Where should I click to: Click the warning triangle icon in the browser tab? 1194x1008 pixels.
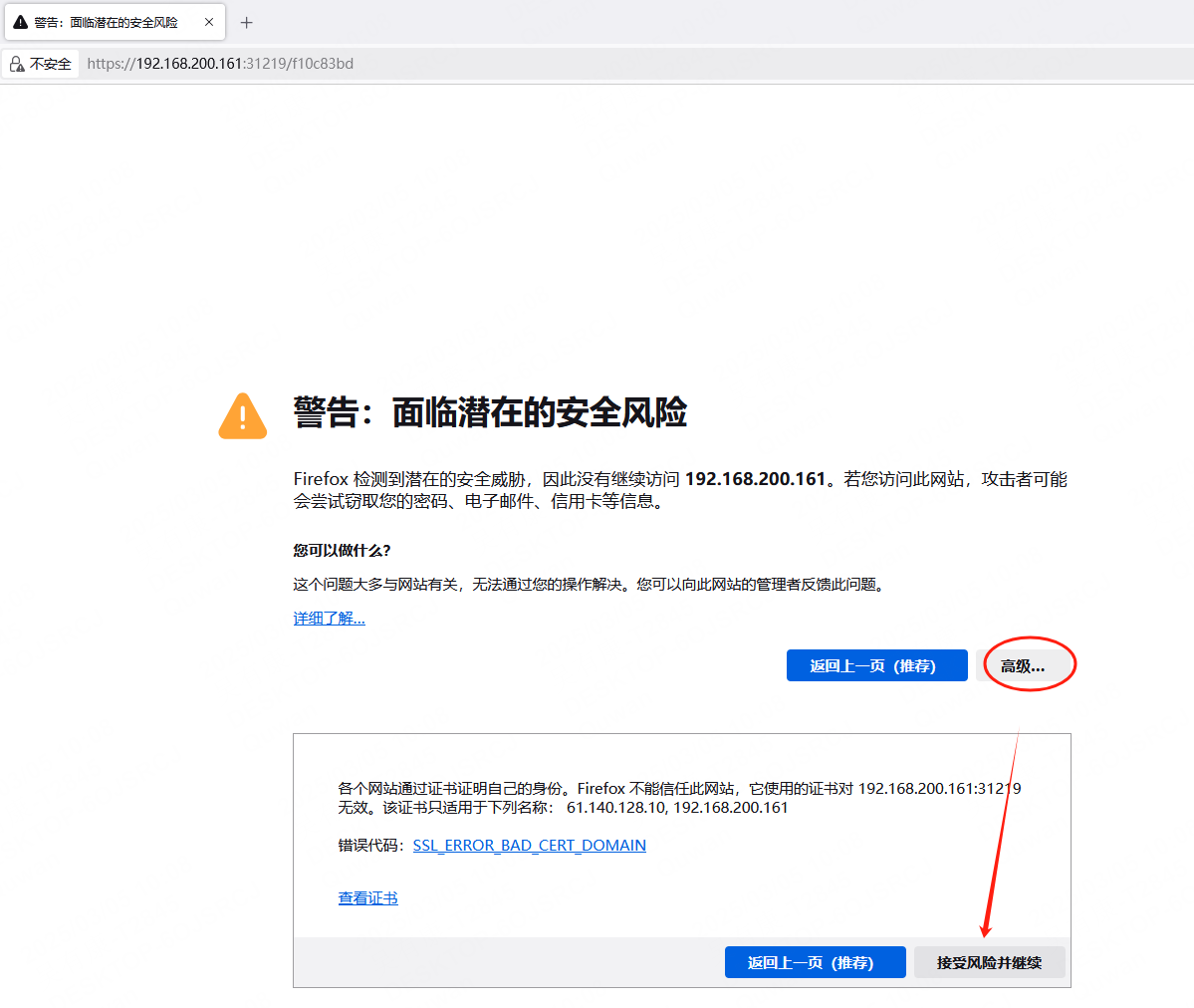coord(20,21)
